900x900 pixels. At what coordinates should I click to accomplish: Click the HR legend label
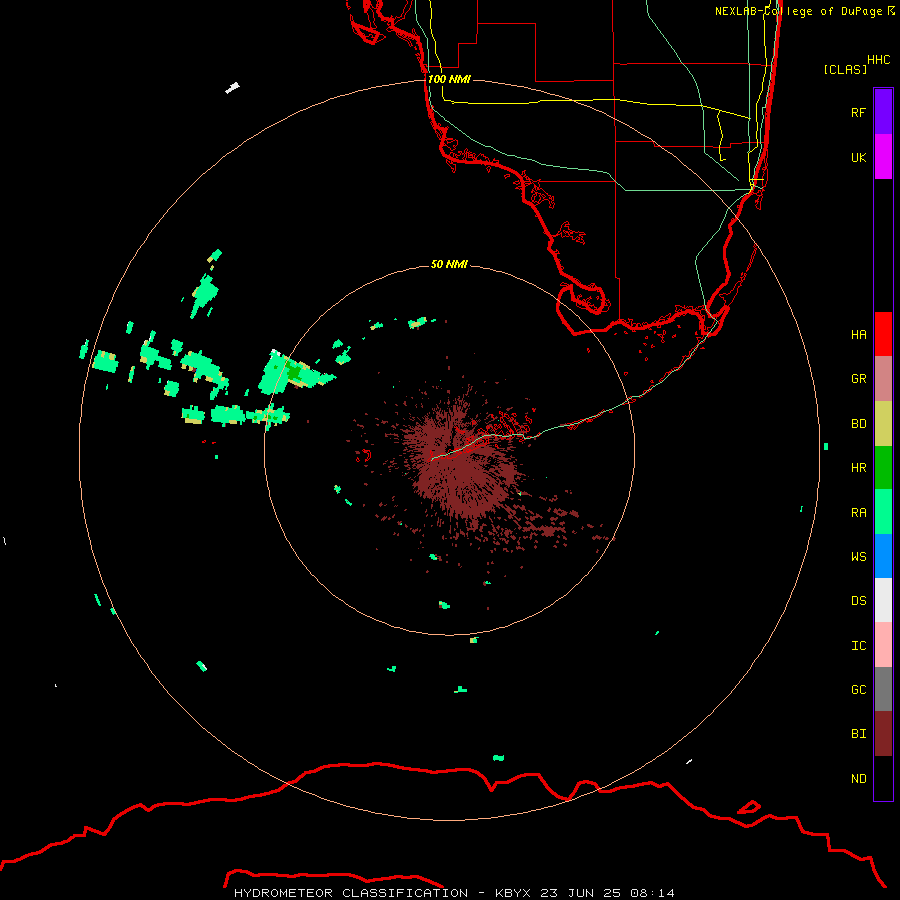pyautogui.click(x=858, y=468)
